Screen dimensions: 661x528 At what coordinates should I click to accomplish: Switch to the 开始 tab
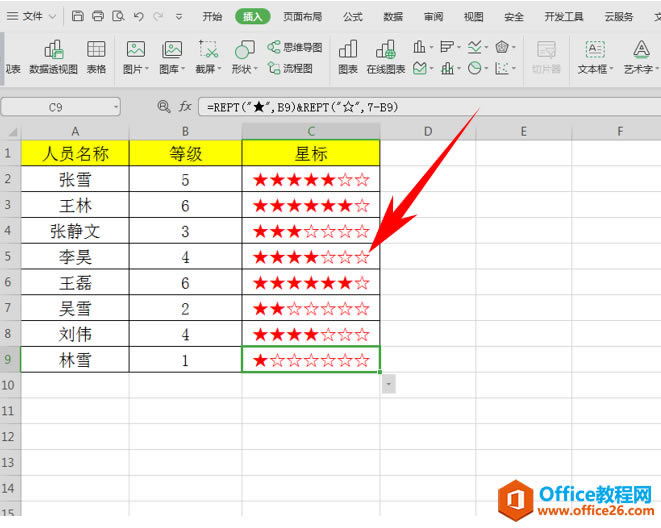click(212, 16)
